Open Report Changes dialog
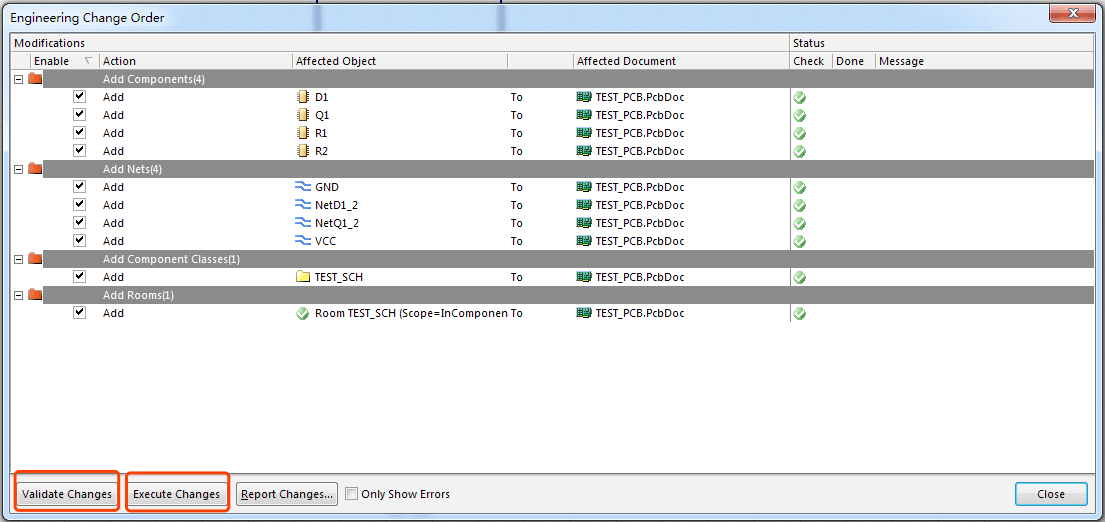This screenshot has height=522, width=1105. 287,494
